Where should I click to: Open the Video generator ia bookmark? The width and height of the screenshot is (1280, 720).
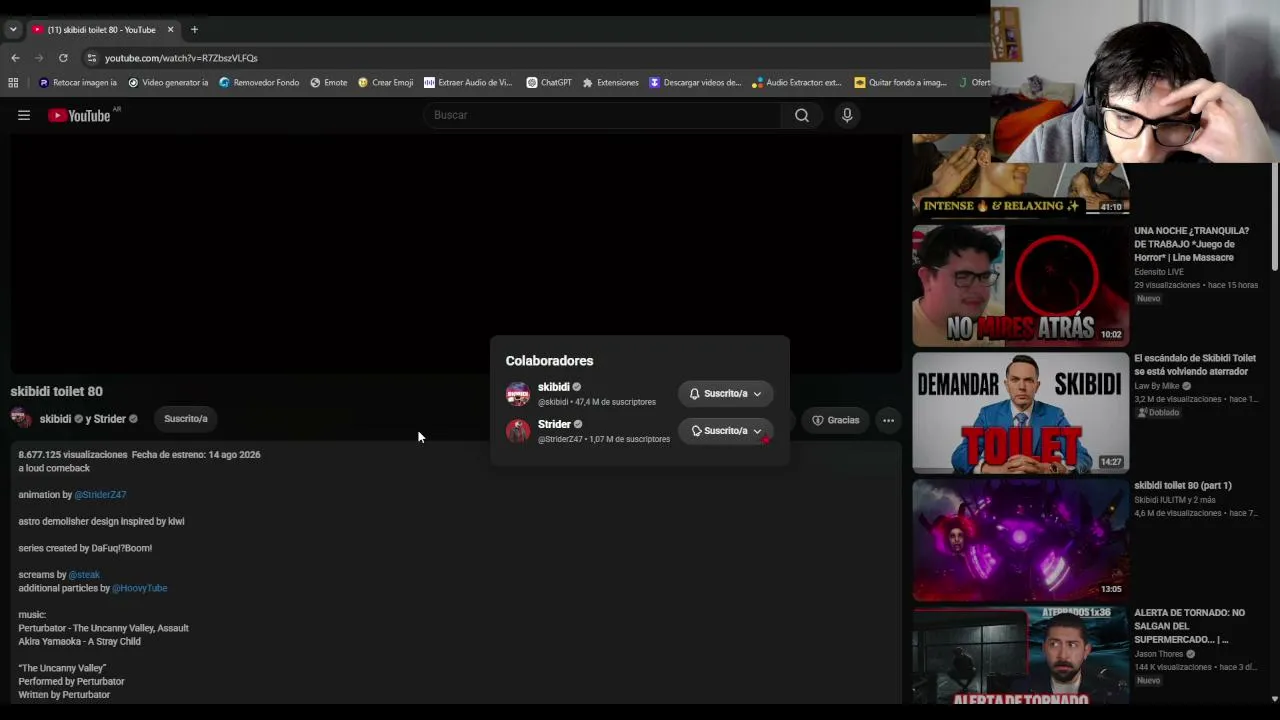click(168, 83)
